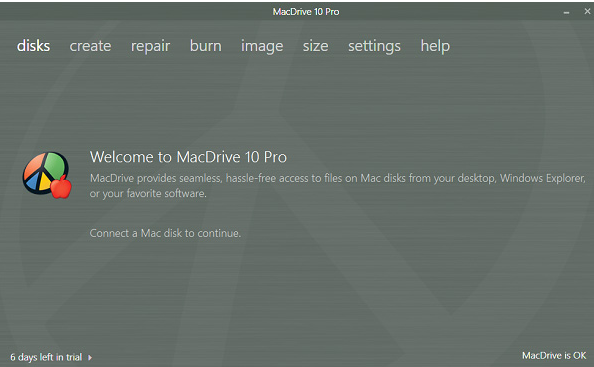Go to the image tab
594x367 pixels.
(262, 47)
